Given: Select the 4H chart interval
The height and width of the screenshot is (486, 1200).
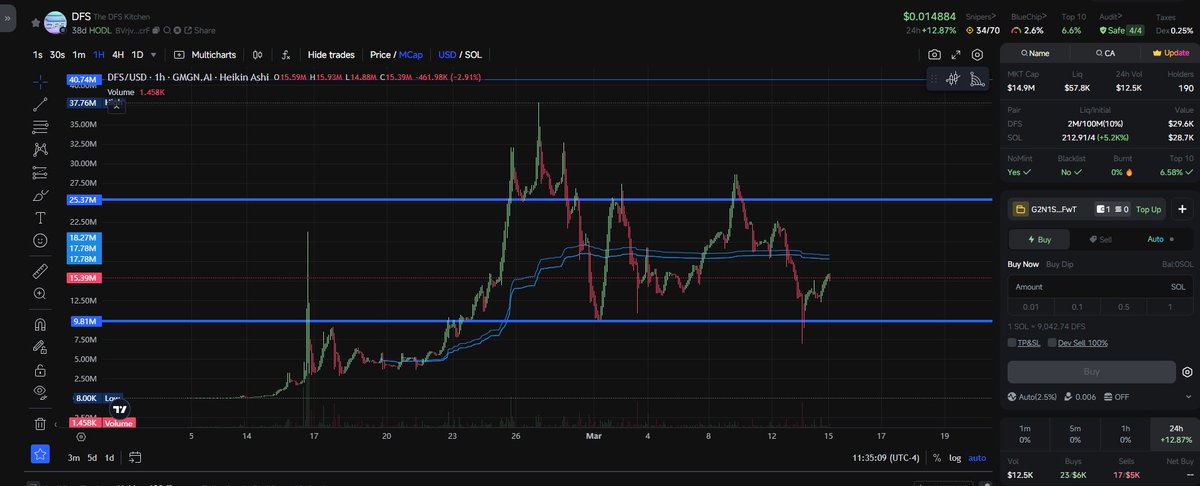Looking at the screenshot, I should click(x=118, y=55).
